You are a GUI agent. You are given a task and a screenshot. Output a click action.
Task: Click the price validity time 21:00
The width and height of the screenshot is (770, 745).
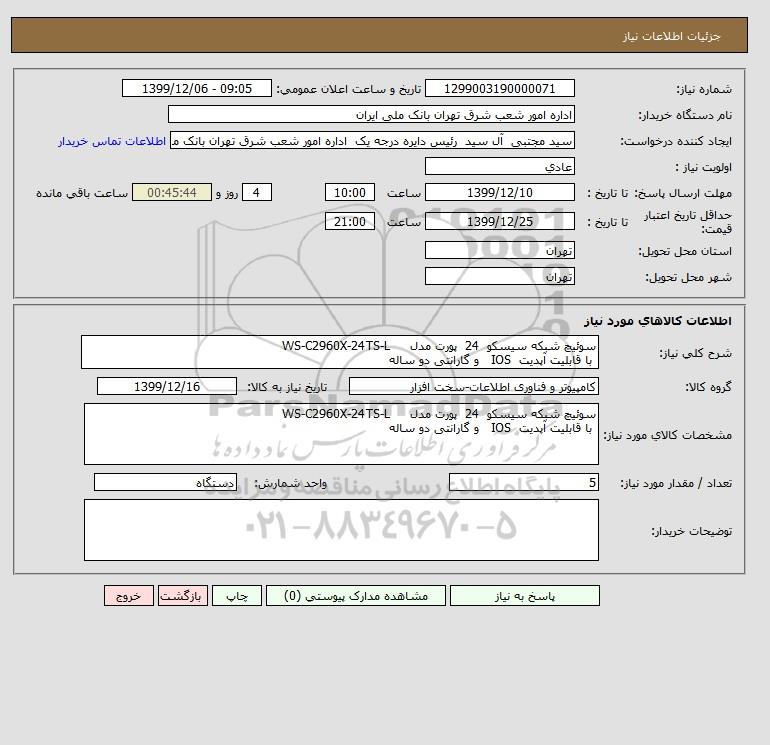pyautogui.click(x=350, y=221)
